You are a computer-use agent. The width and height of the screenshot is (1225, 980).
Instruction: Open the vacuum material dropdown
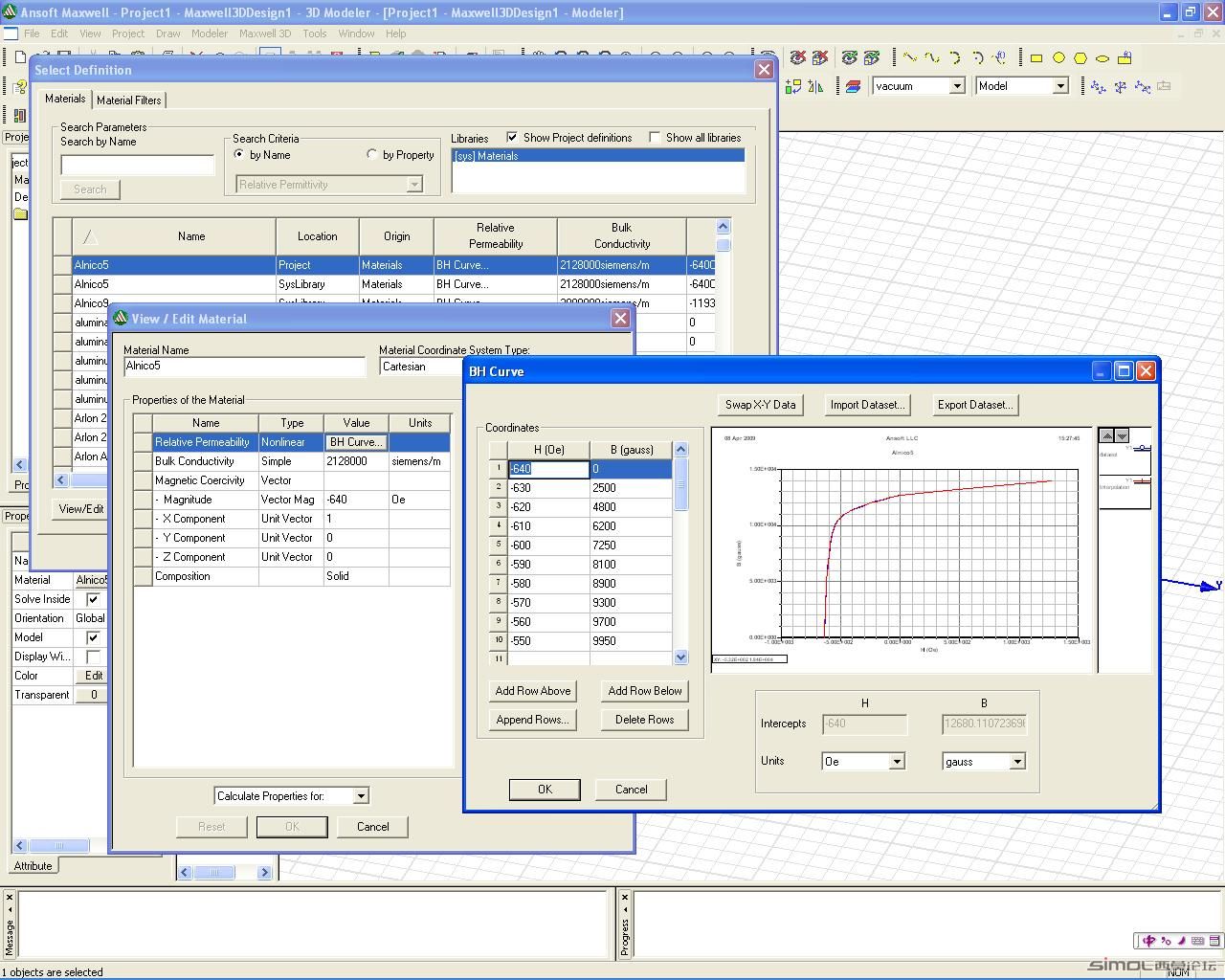(x=956, y=86)
